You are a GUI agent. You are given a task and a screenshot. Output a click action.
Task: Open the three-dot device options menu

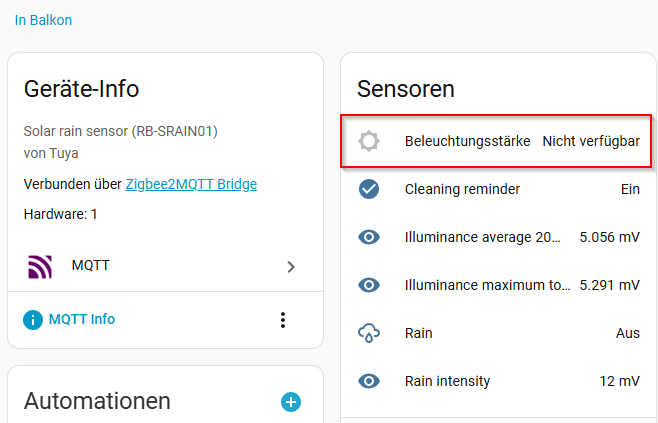coord(283,320)
